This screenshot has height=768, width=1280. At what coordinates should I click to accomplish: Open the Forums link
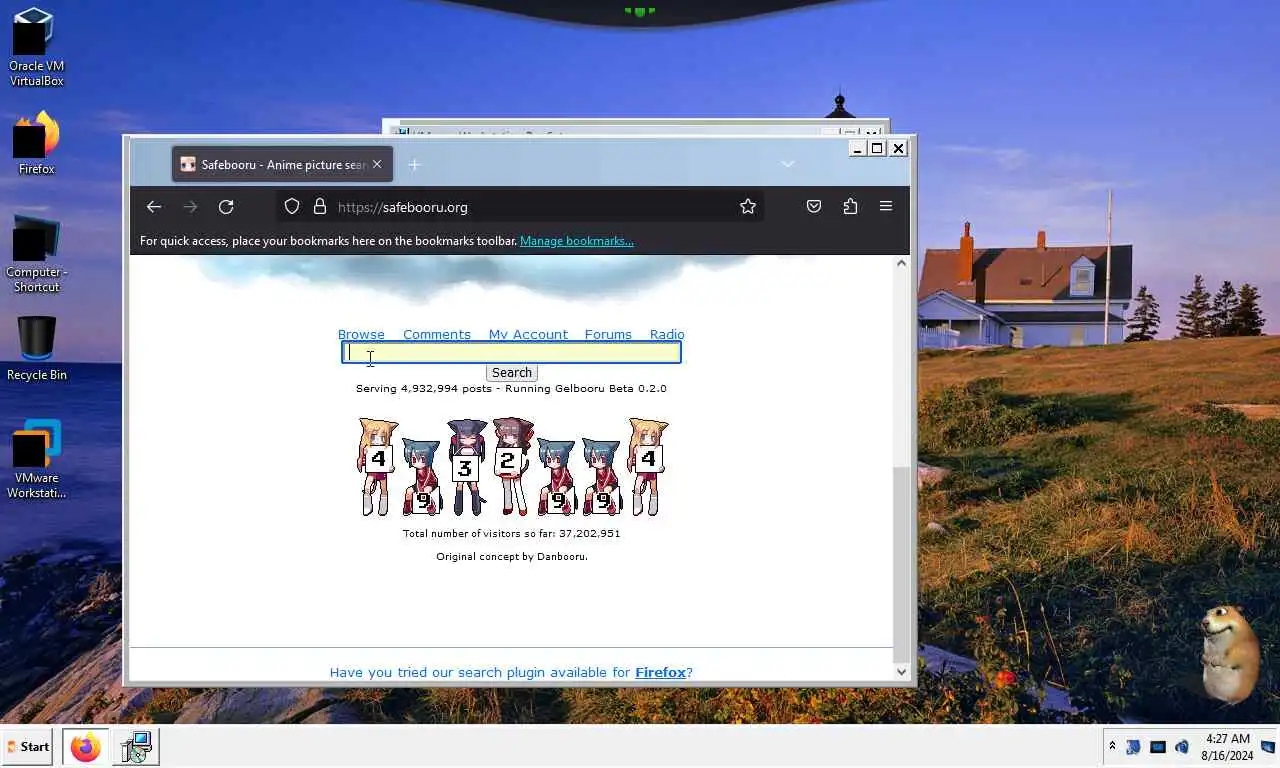coord(608,334)
